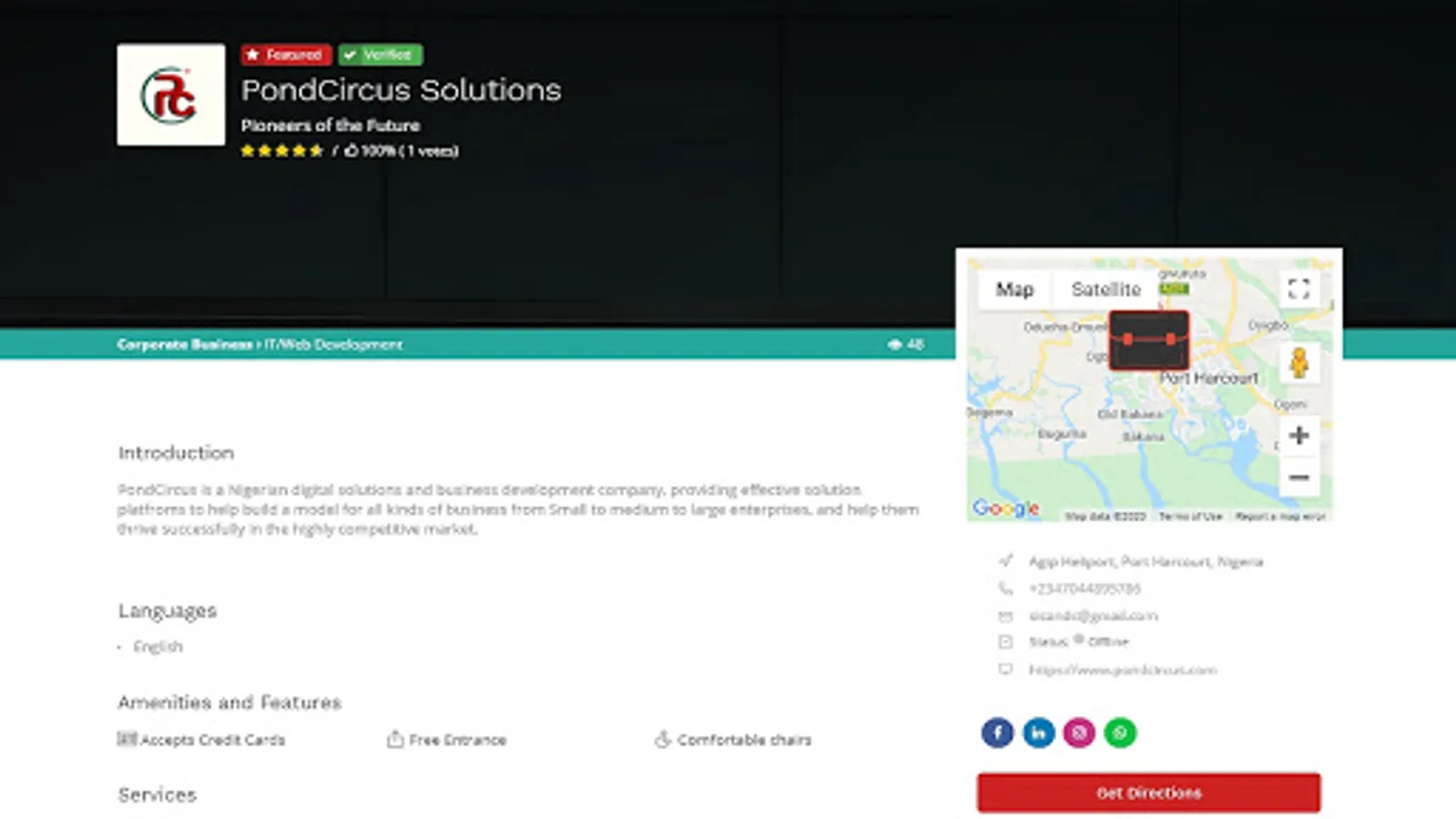Click the Services heading

coord(157,795)
